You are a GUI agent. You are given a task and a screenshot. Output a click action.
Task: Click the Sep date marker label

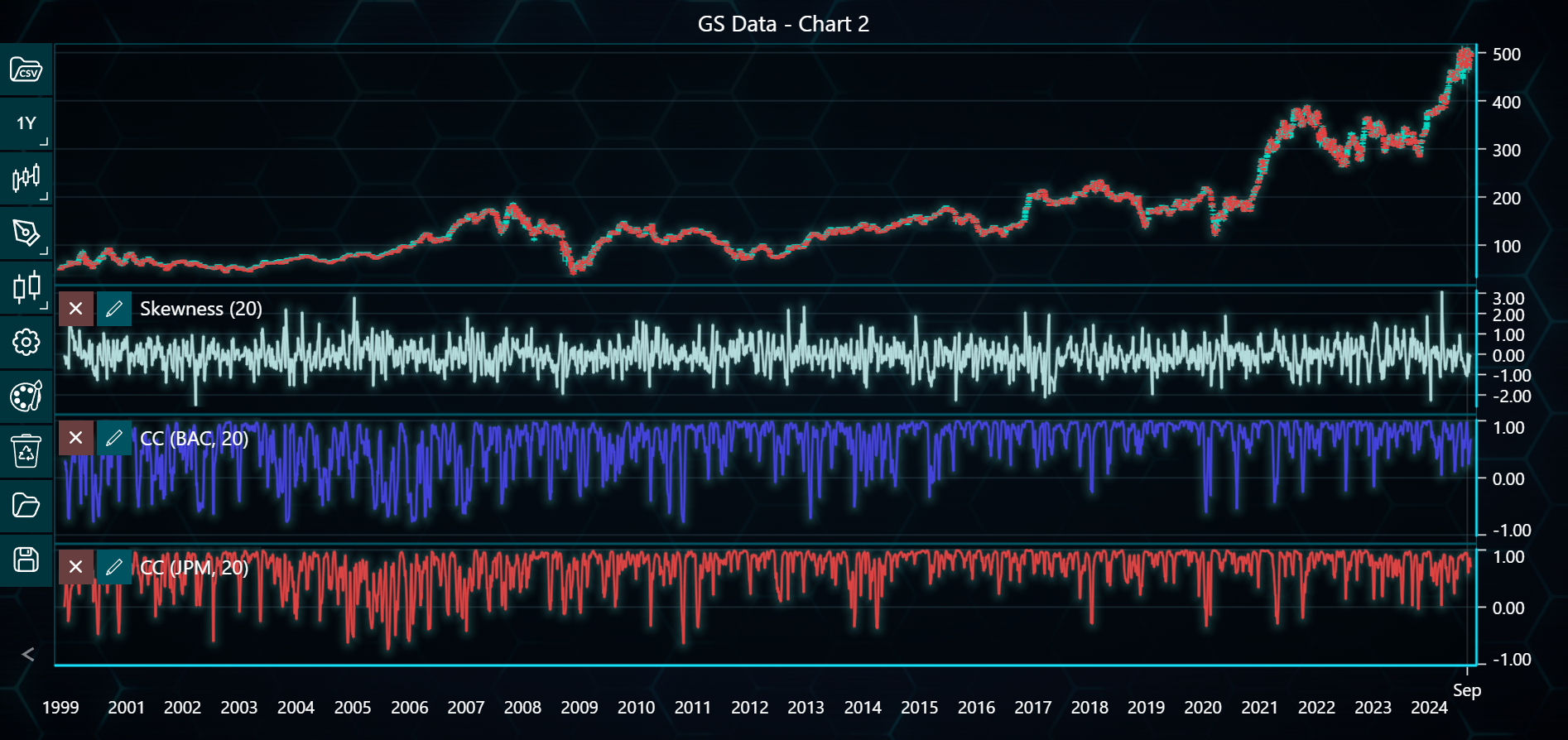[1467, 690]
